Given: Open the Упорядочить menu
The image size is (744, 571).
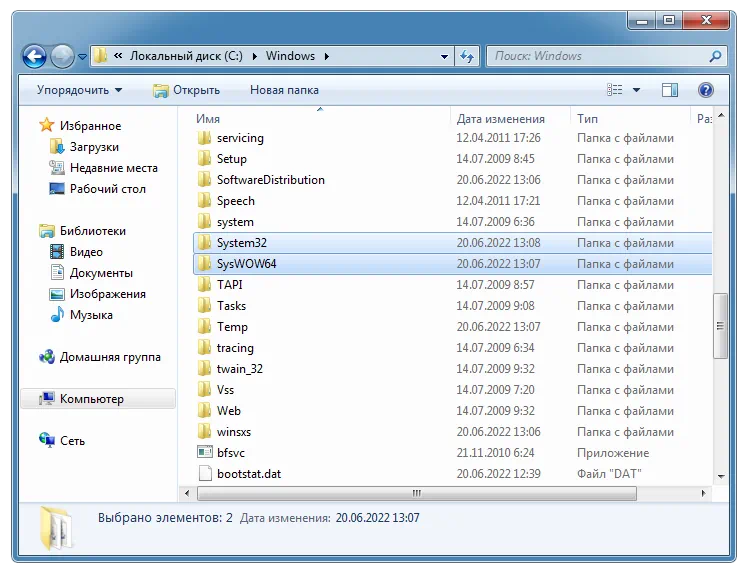Looking at the screenshot, I should (79, 90).
